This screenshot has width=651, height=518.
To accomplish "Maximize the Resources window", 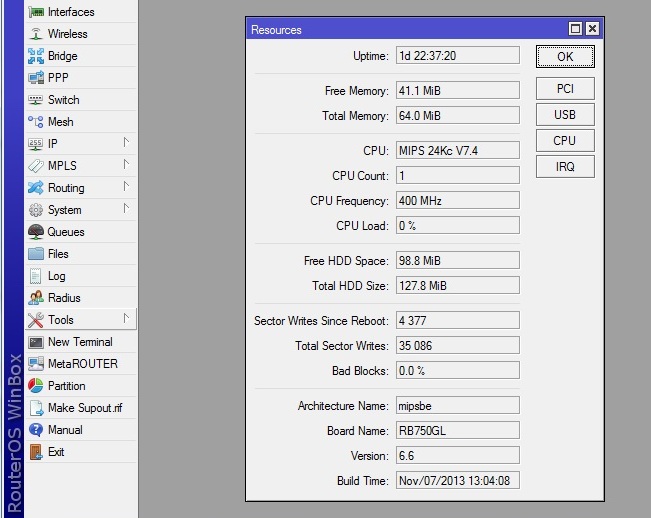I will pyautogui.click(x=575, y=29).
